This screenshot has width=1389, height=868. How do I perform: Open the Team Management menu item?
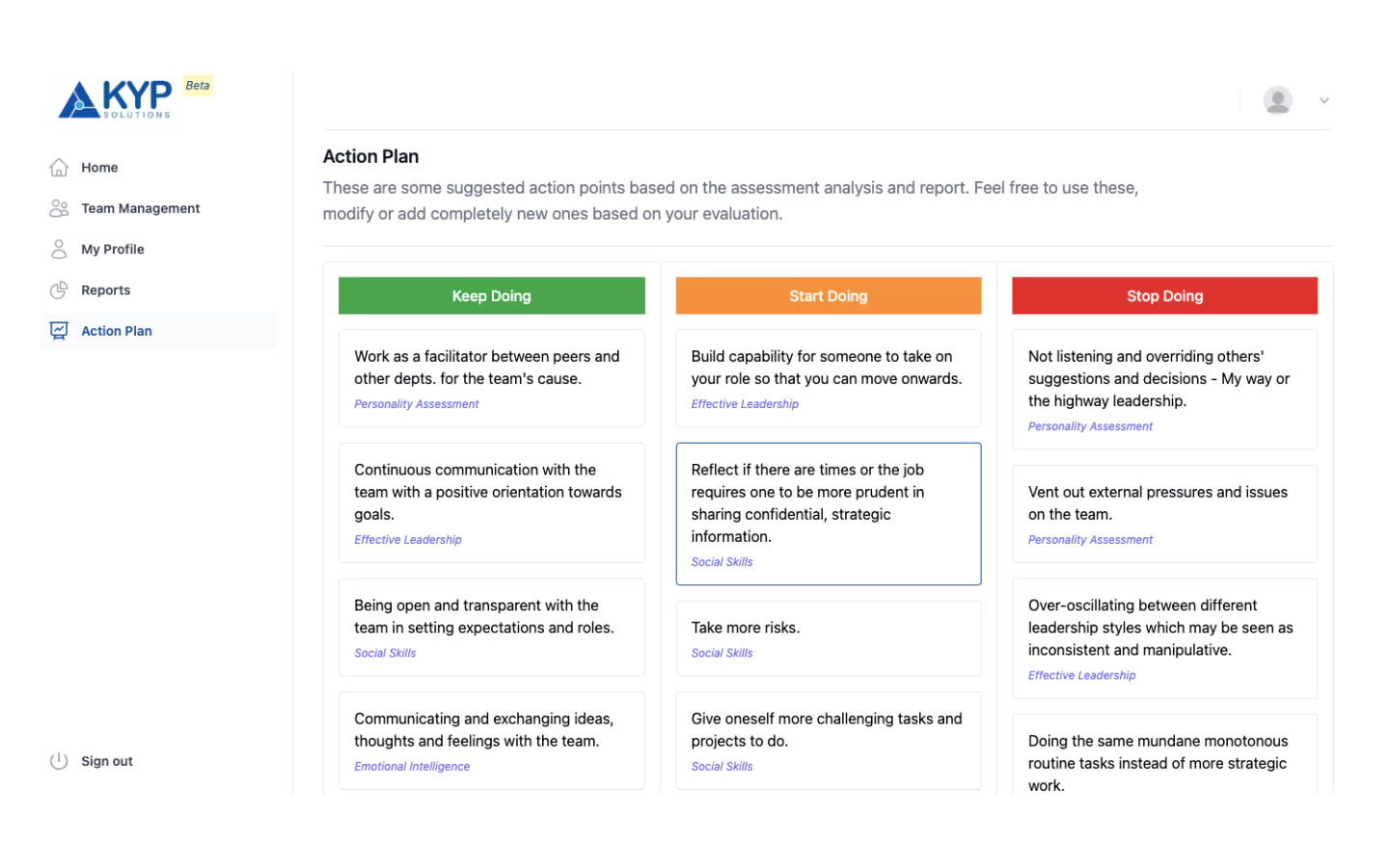[x=140, y=208]
